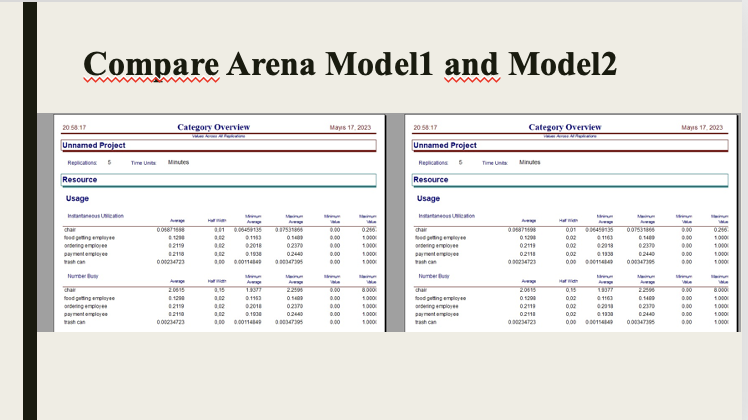Click "Number Busy" label in the left report

click(83, 276)
